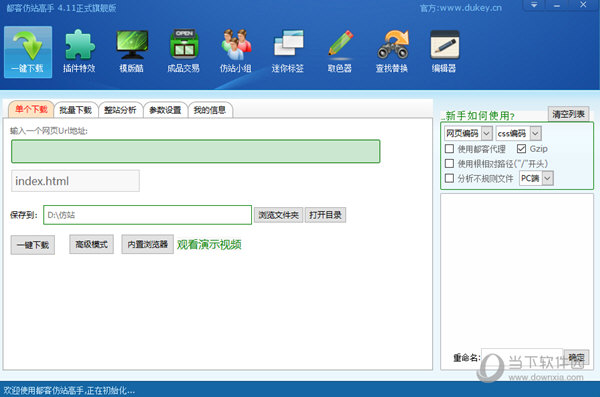Open the 迷你标签 windows icon
600x397 pixels.
point(288,52)
